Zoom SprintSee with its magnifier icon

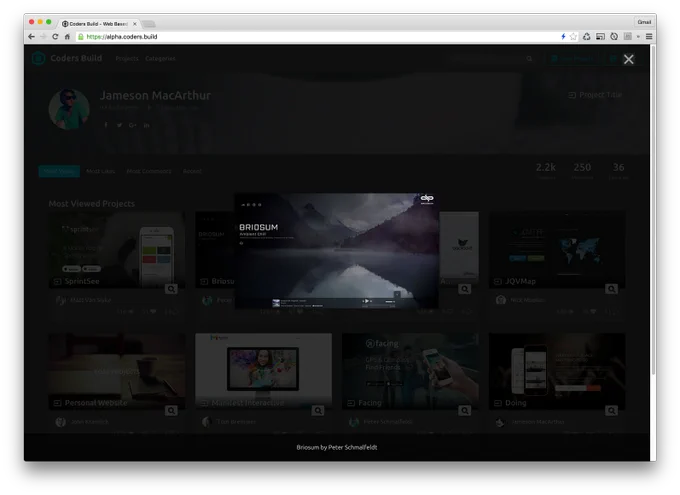coord(171,289)
